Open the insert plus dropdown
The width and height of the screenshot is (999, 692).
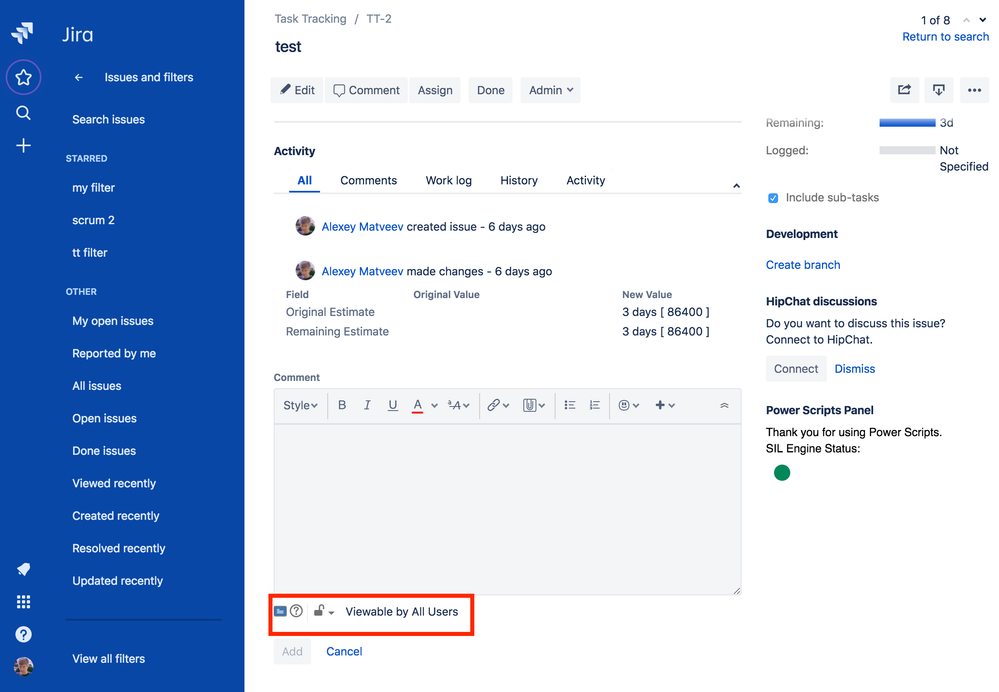point(665,405)
